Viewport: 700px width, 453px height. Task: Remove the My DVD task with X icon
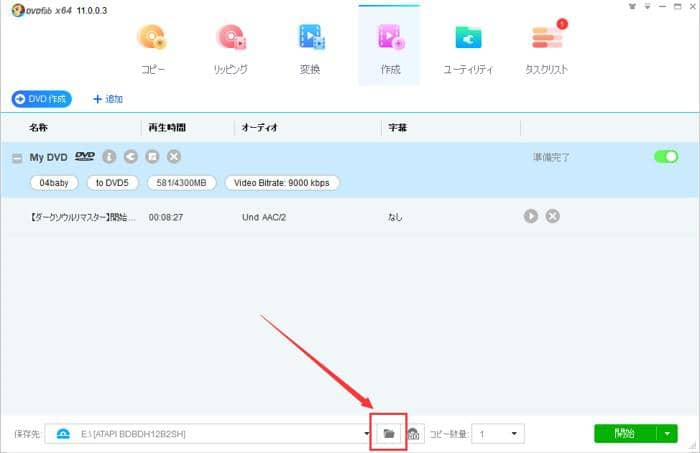coord(173,157)
